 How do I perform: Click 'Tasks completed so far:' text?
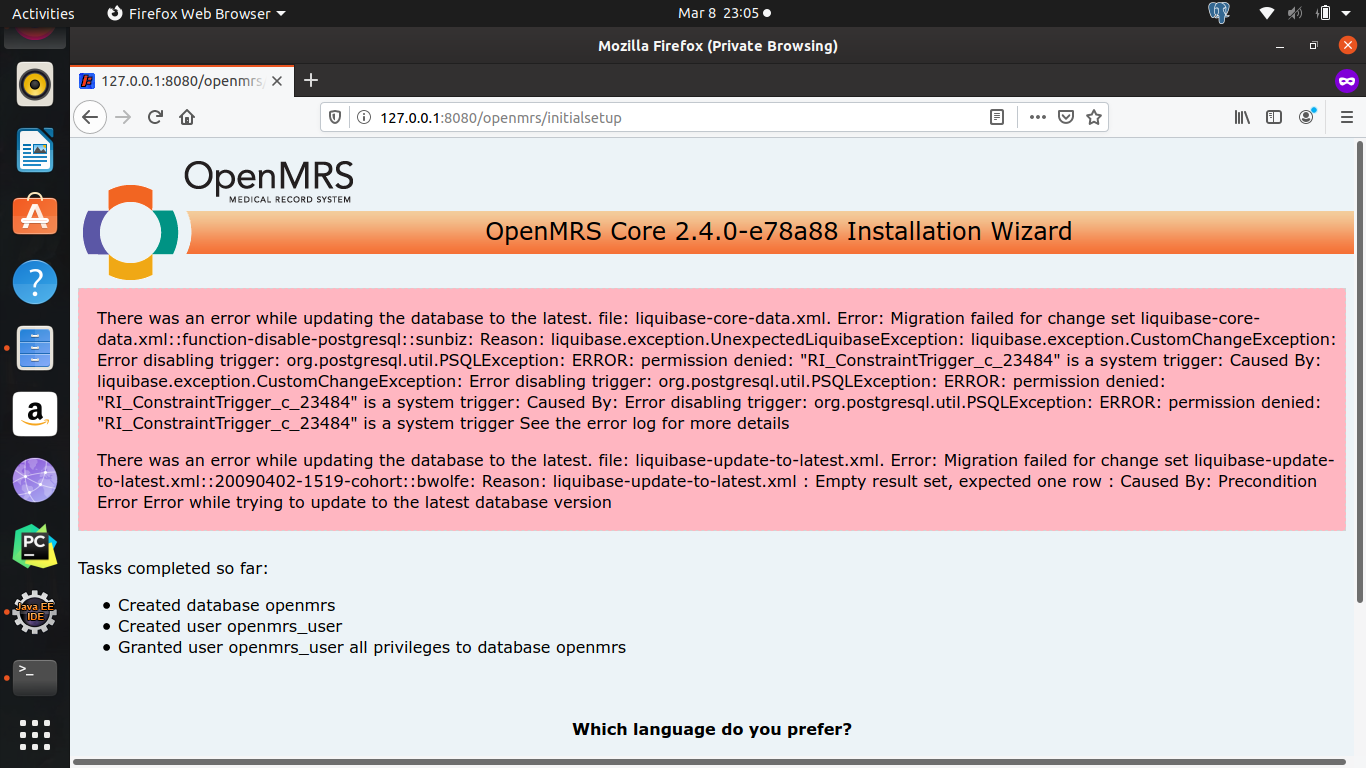click(173, 569)
